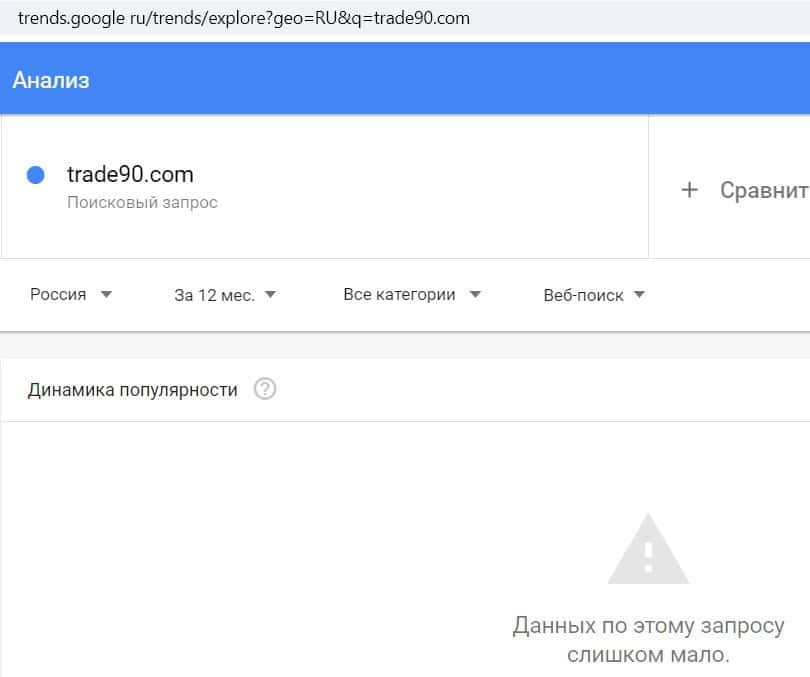Screen dimensions: 810x677
Task: Expand the arrow beside За 12 мес.
Action: pos(270,295)
